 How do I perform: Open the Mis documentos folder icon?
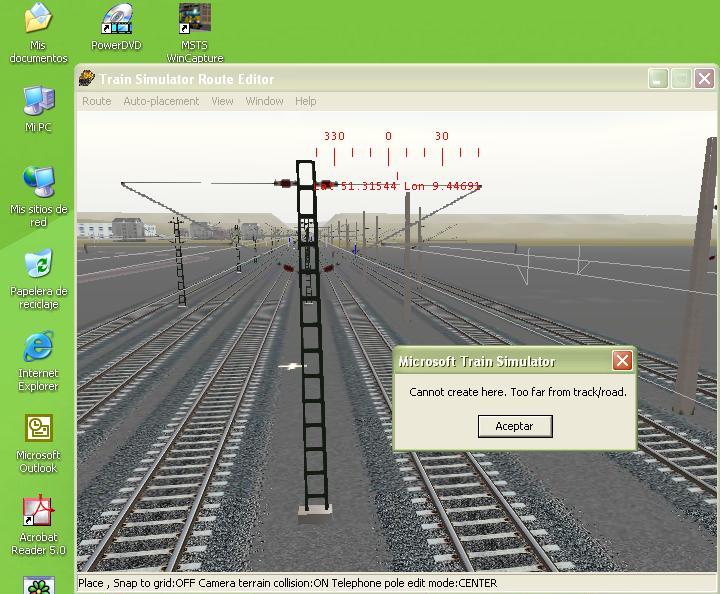38,19
